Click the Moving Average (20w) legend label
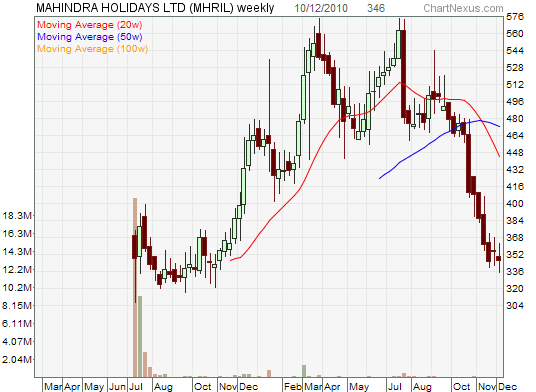This screenshot has width=536, height=392. pos(90,25)
